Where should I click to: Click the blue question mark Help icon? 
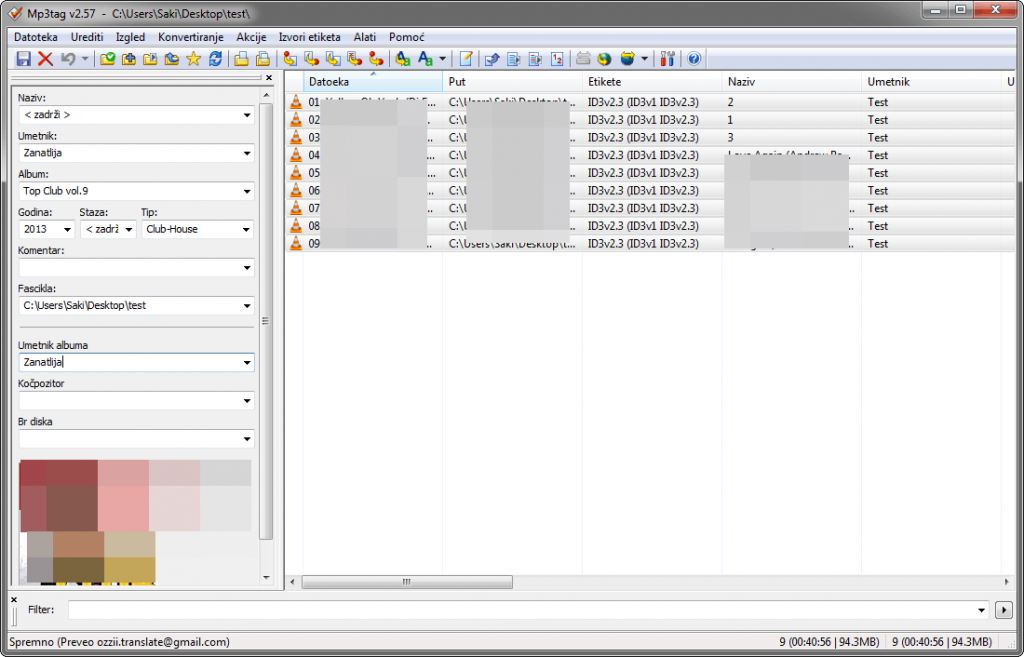[694, 59]
